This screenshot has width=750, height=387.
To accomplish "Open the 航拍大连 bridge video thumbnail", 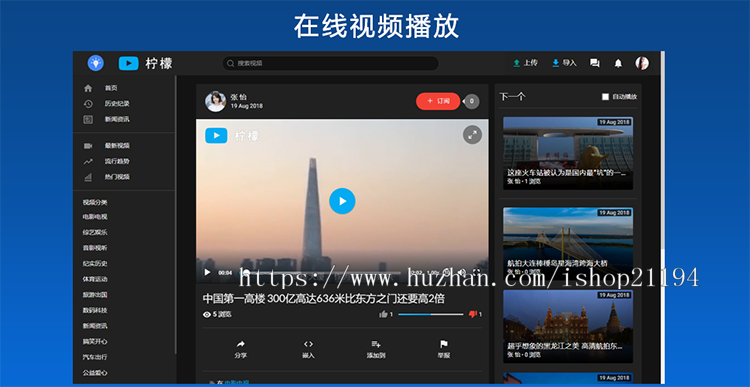I will pos(568,243).
